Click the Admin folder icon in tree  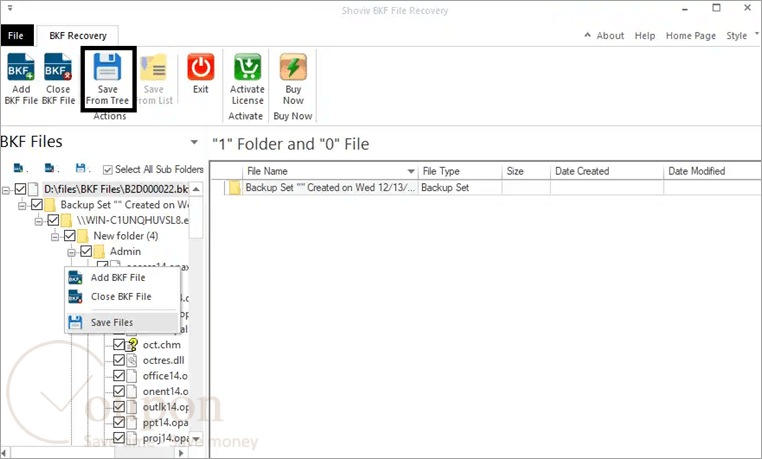(99, 252)
